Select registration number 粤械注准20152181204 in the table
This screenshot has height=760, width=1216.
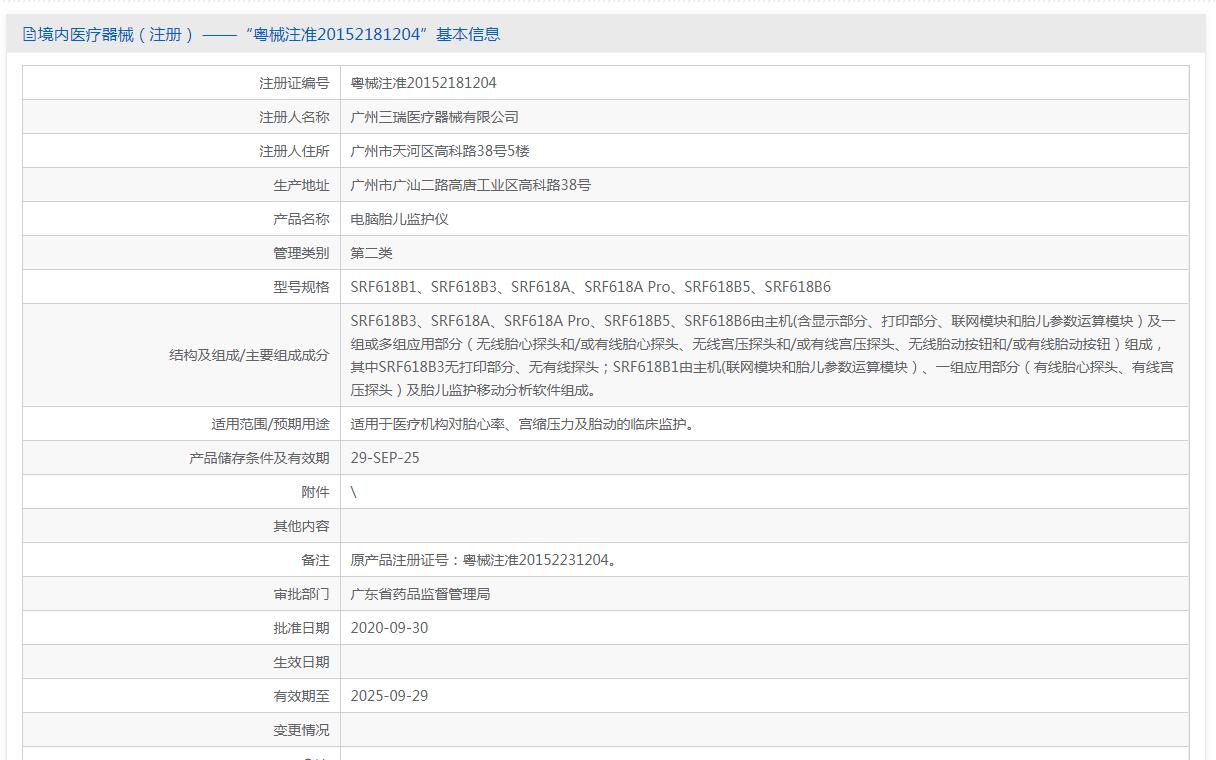(x=423, y=83)
